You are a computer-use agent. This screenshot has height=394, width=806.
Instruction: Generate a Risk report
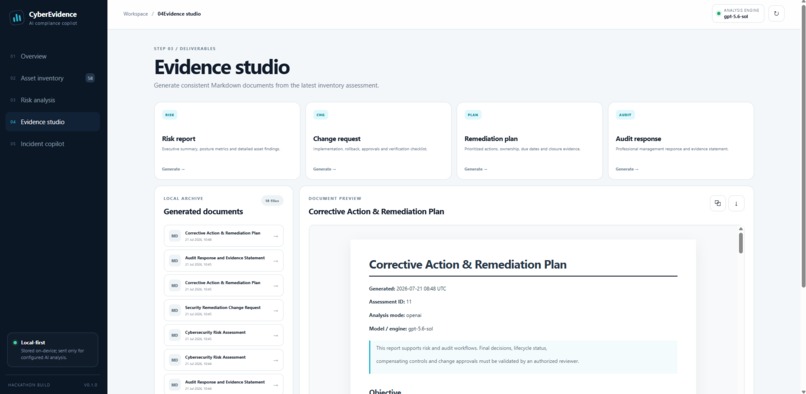[x=173, y=169]
